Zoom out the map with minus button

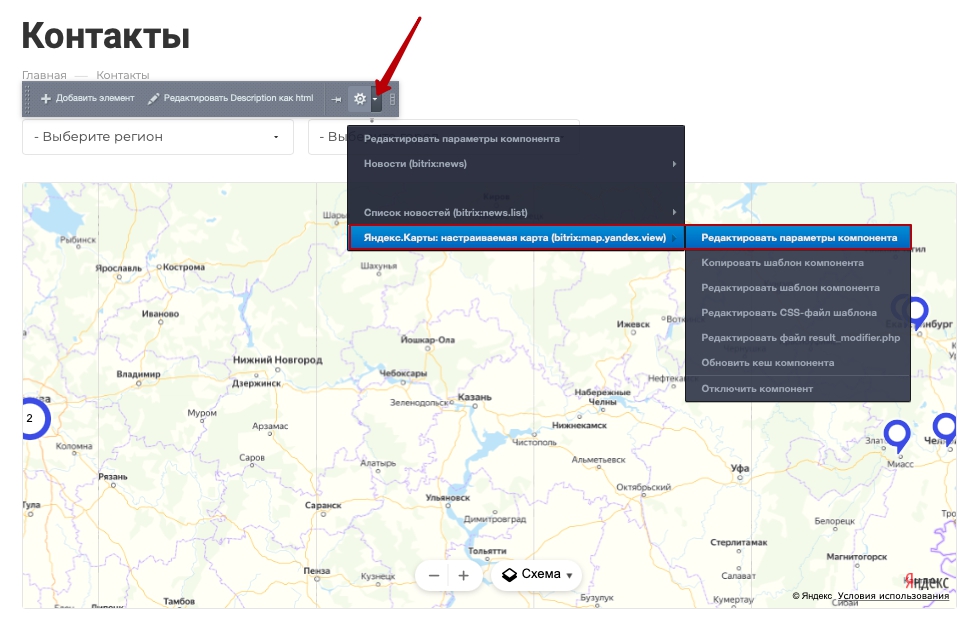(x=434, y=576)
